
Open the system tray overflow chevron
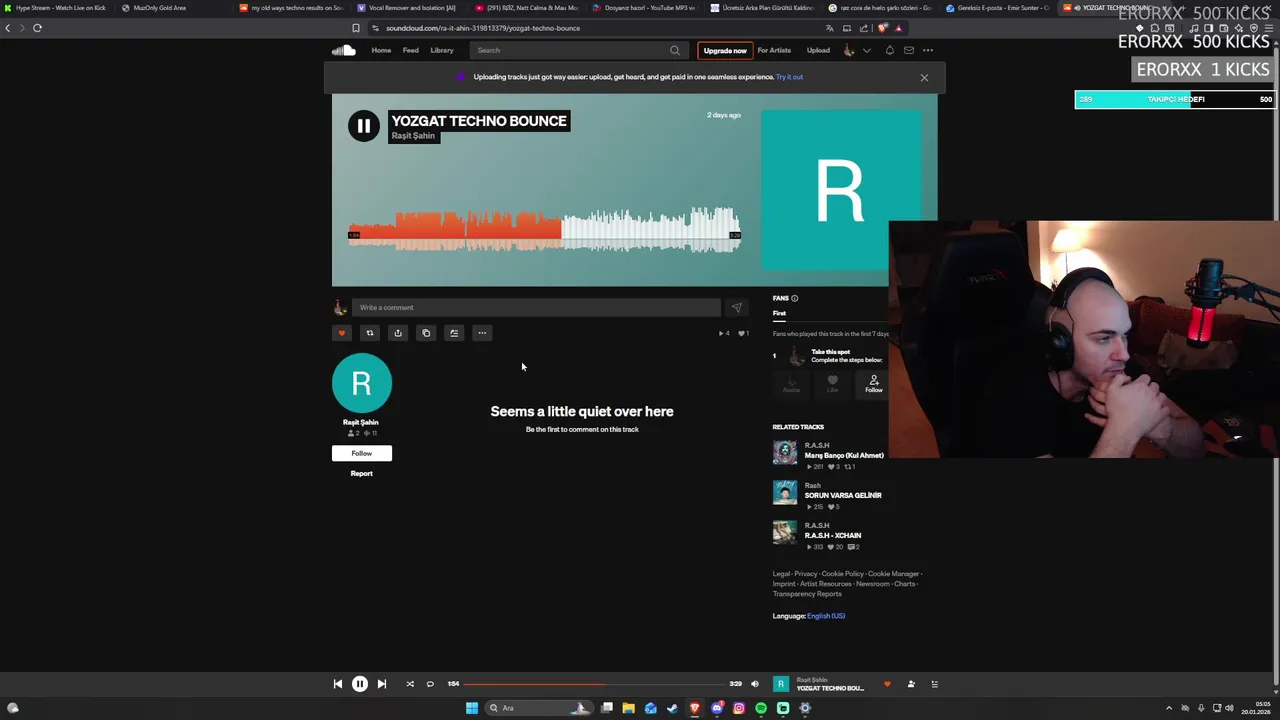[x=1169, y=708]
